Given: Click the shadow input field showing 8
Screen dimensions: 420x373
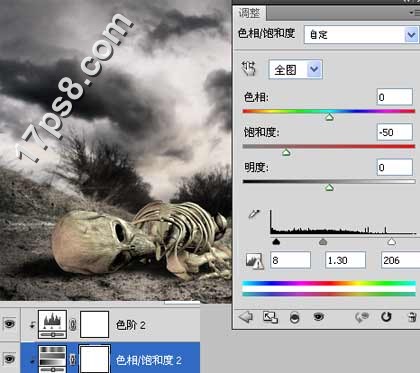Looking at the screenshot, I should point(291,260).
